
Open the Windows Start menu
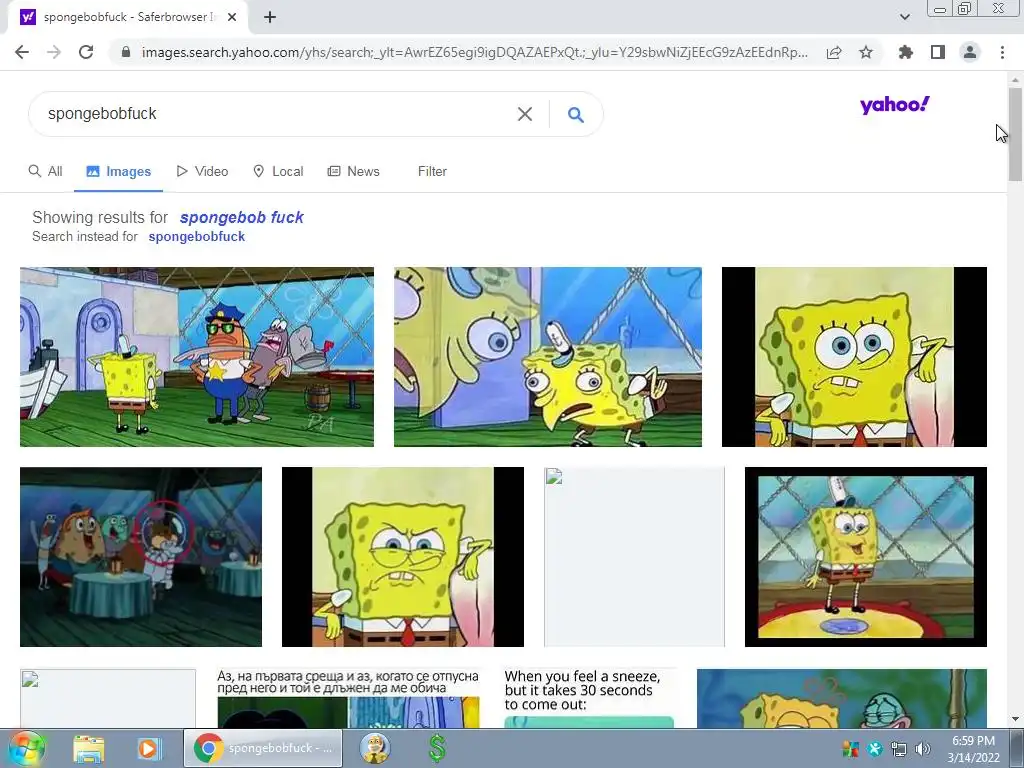[27, 748]
